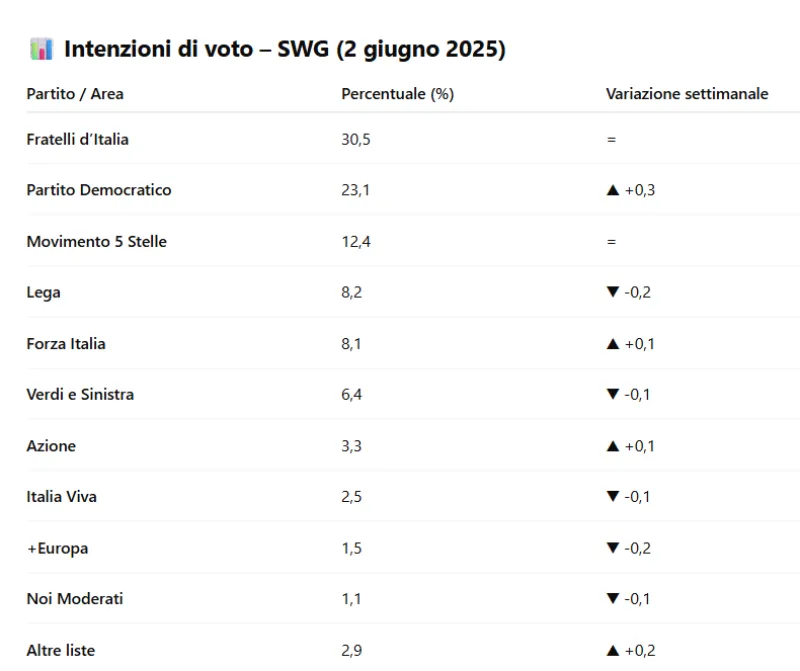This screenshot has height=671, width=800.
Task: Click the "Variazione settimanale" column header
Action: [x=687, y=94]
